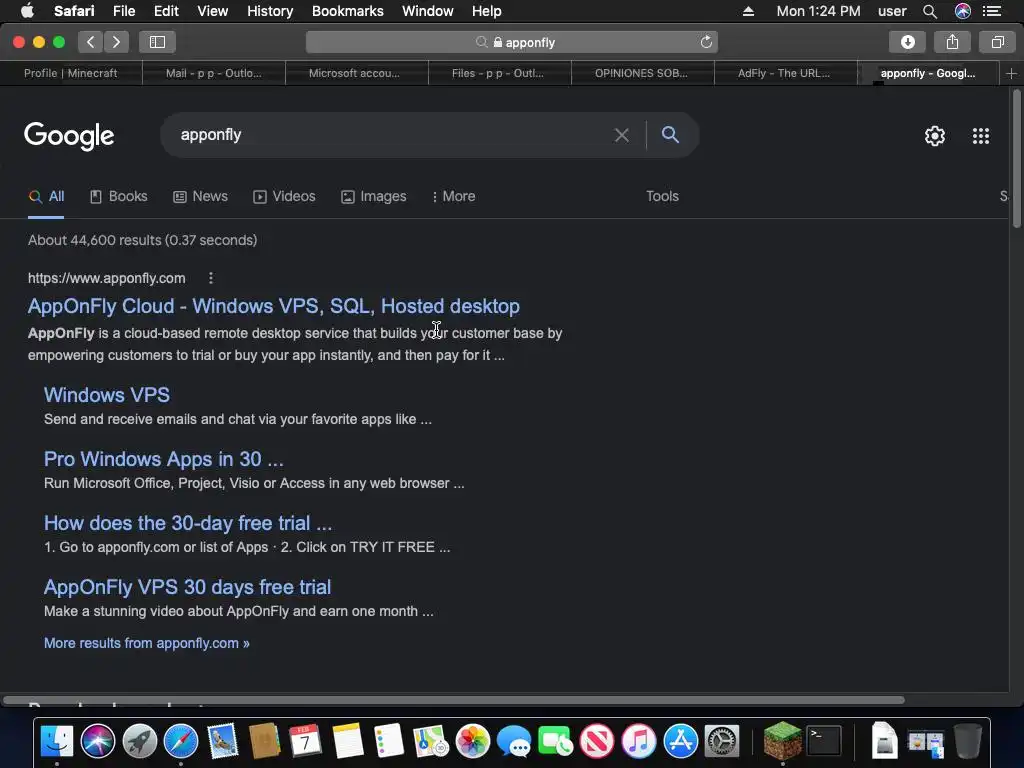Open the Tools options

tap(662, 197)
